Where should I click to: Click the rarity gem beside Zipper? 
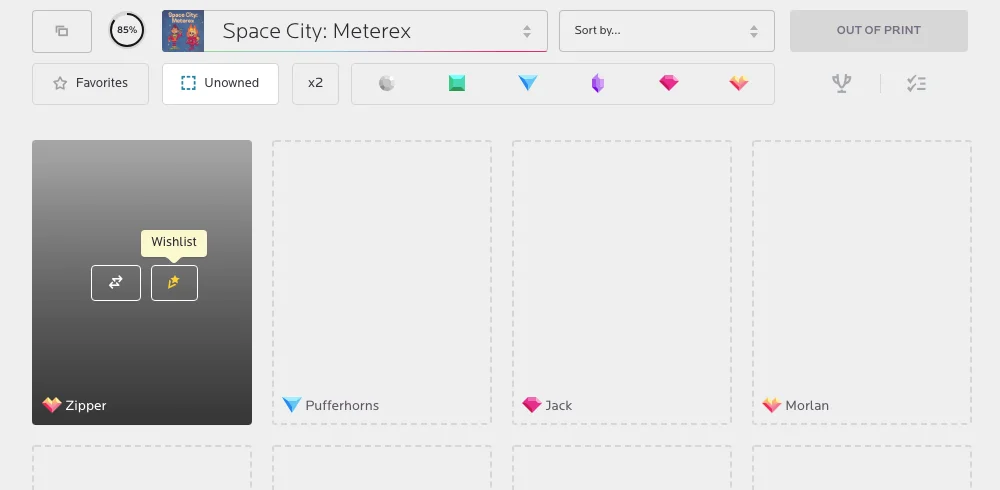coord(52,405)
